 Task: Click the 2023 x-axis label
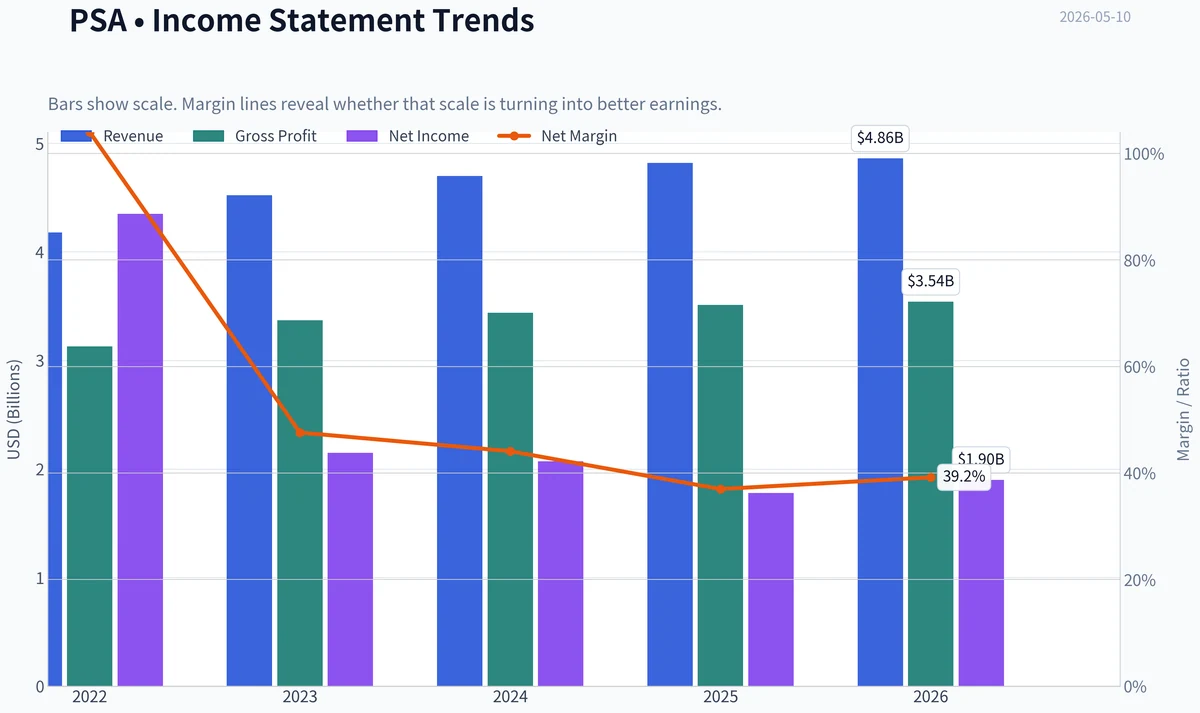300,697
